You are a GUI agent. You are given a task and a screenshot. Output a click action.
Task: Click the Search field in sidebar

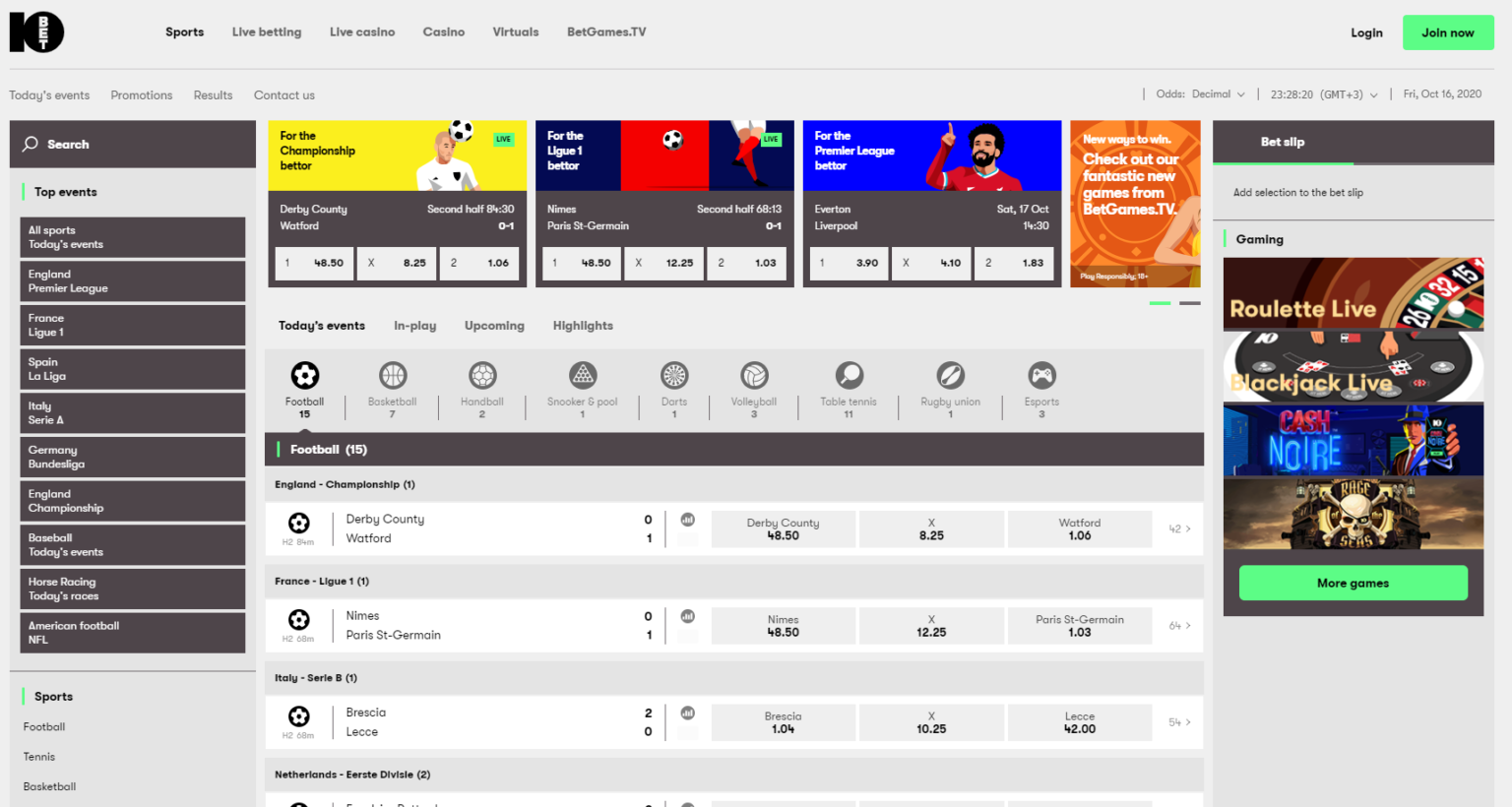(133, 144)
